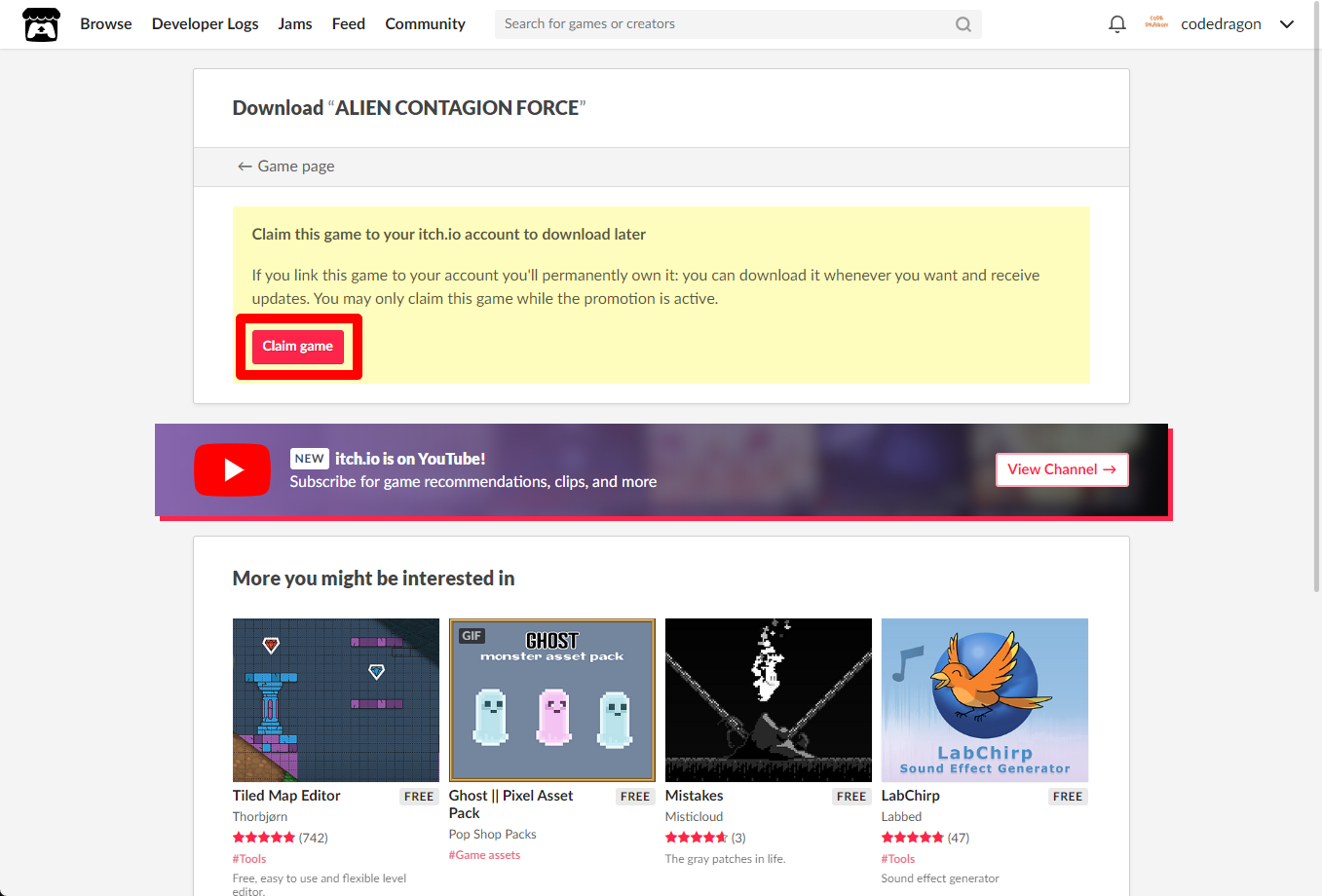1322x896 pixels.
Task: Click the #Game assets tag
Action: pyautogui.click(x=485, y=855)
